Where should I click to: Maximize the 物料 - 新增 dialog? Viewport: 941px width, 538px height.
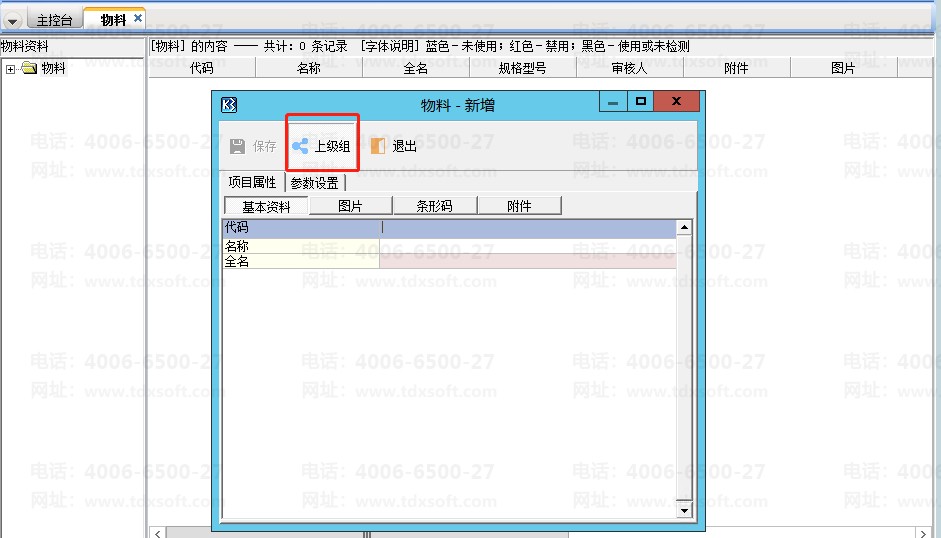tap(640, 101)
